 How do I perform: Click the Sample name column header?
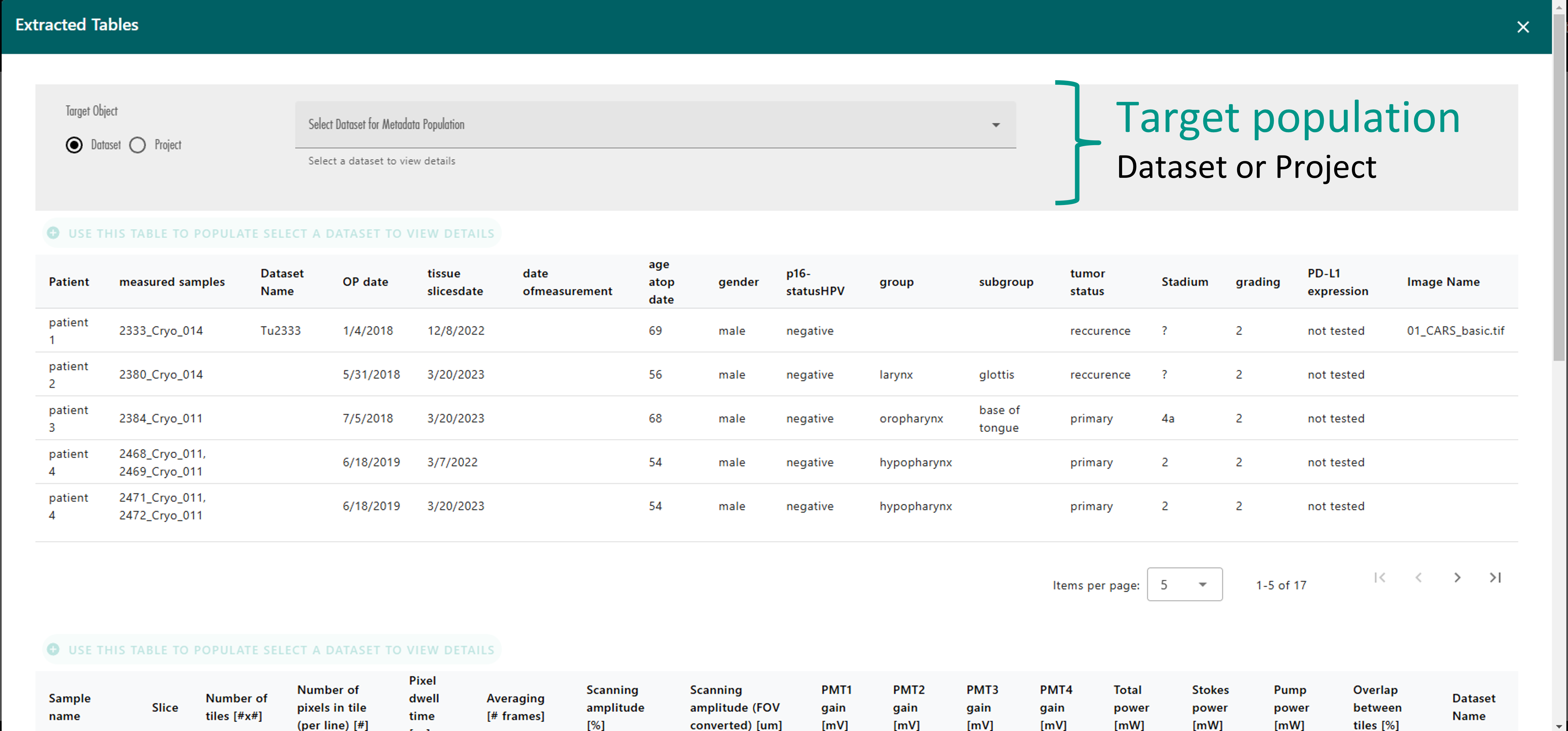[x=70, y=707]
